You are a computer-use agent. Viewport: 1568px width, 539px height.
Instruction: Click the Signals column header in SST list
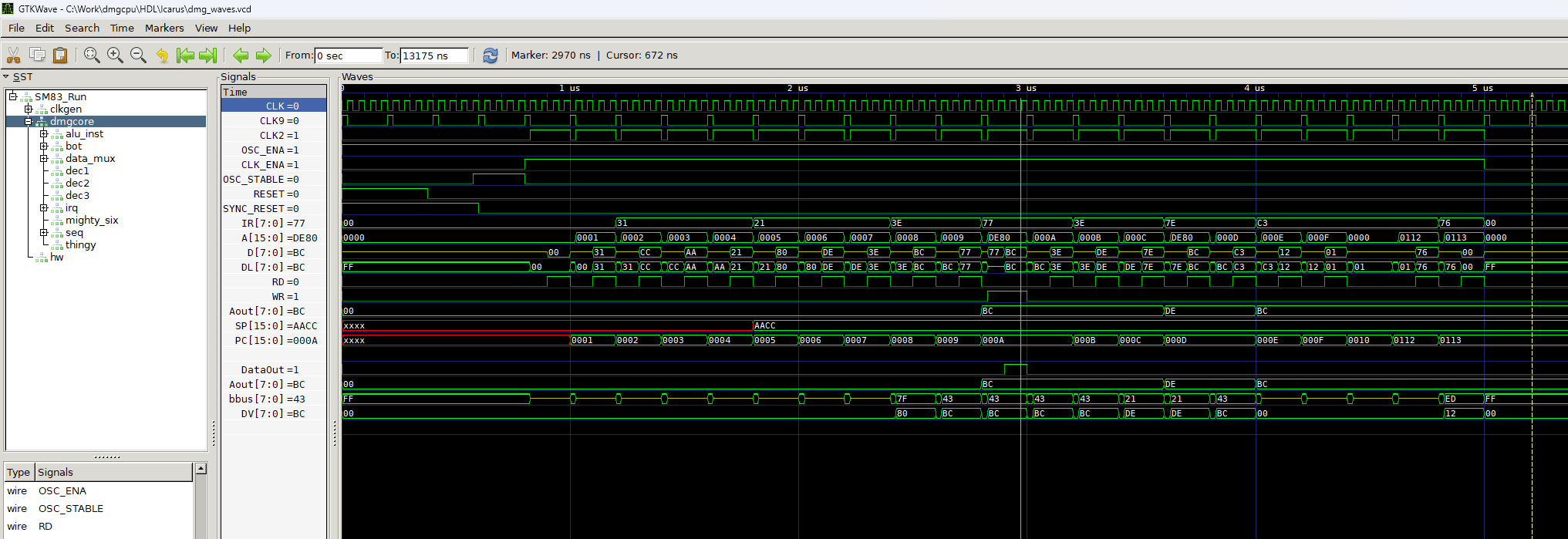pos(113,472)
